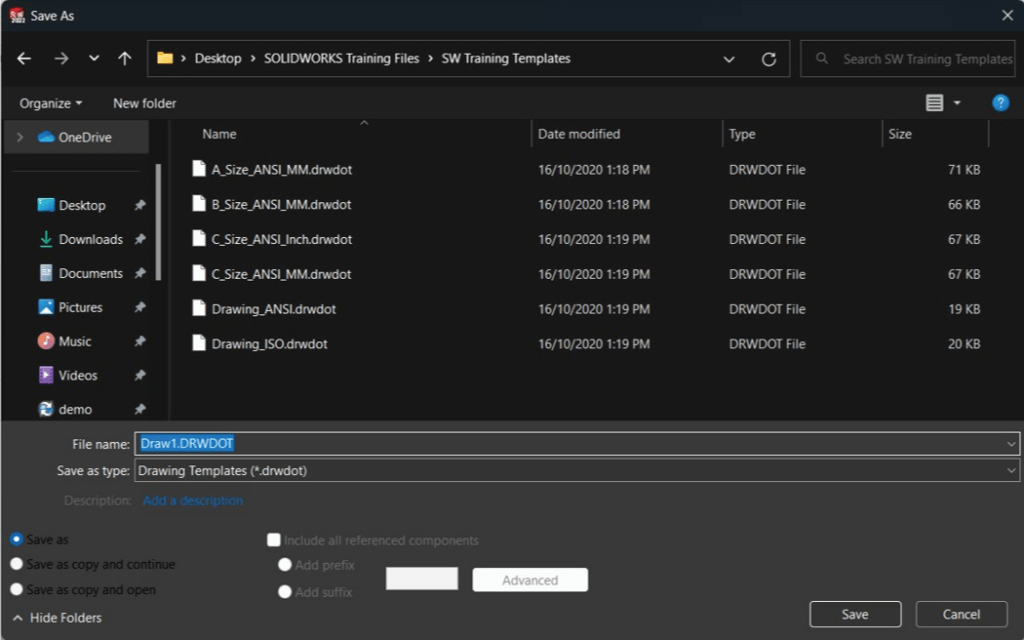
Task: Click the Save button
Action: tap(855, 614)
